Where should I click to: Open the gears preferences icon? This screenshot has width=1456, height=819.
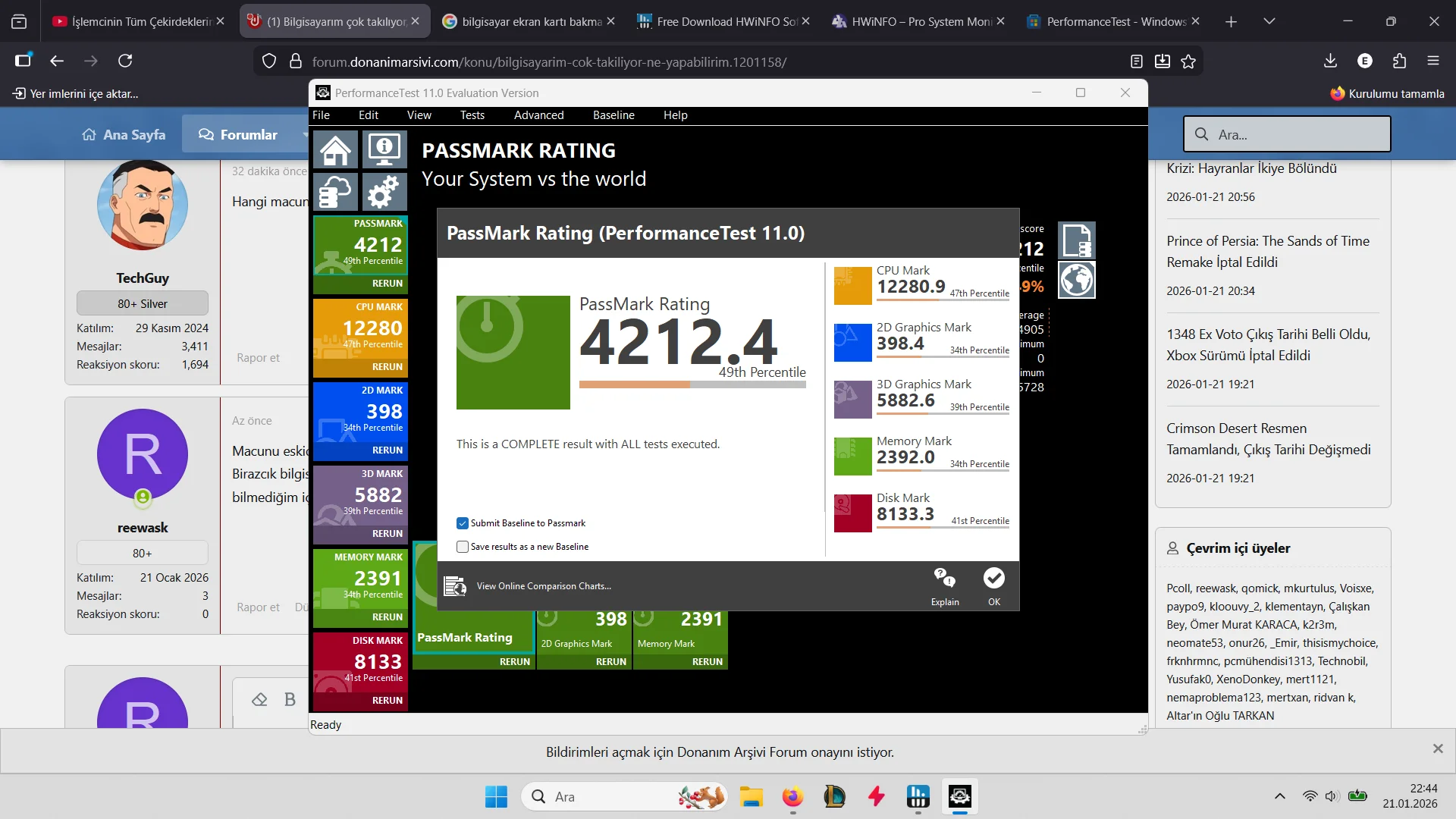tap(384, 192)
